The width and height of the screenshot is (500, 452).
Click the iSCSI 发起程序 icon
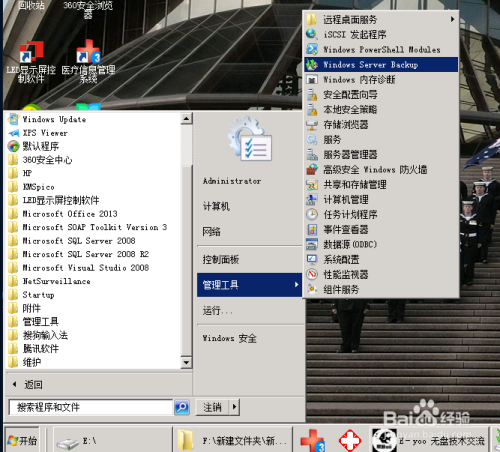pyautogui.click(x=312, y=34)
